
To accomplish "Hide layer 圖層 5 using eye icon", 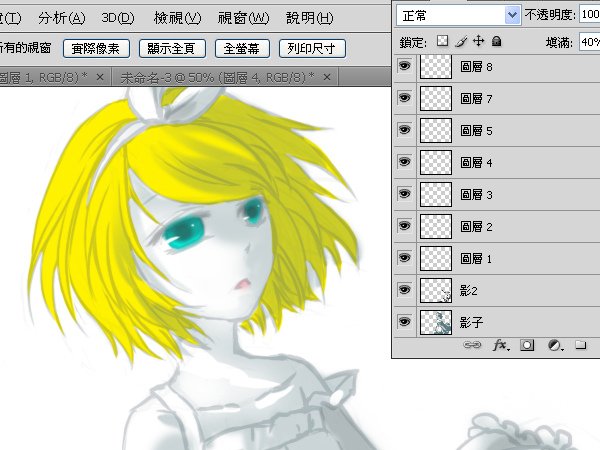I will [404, 130].
